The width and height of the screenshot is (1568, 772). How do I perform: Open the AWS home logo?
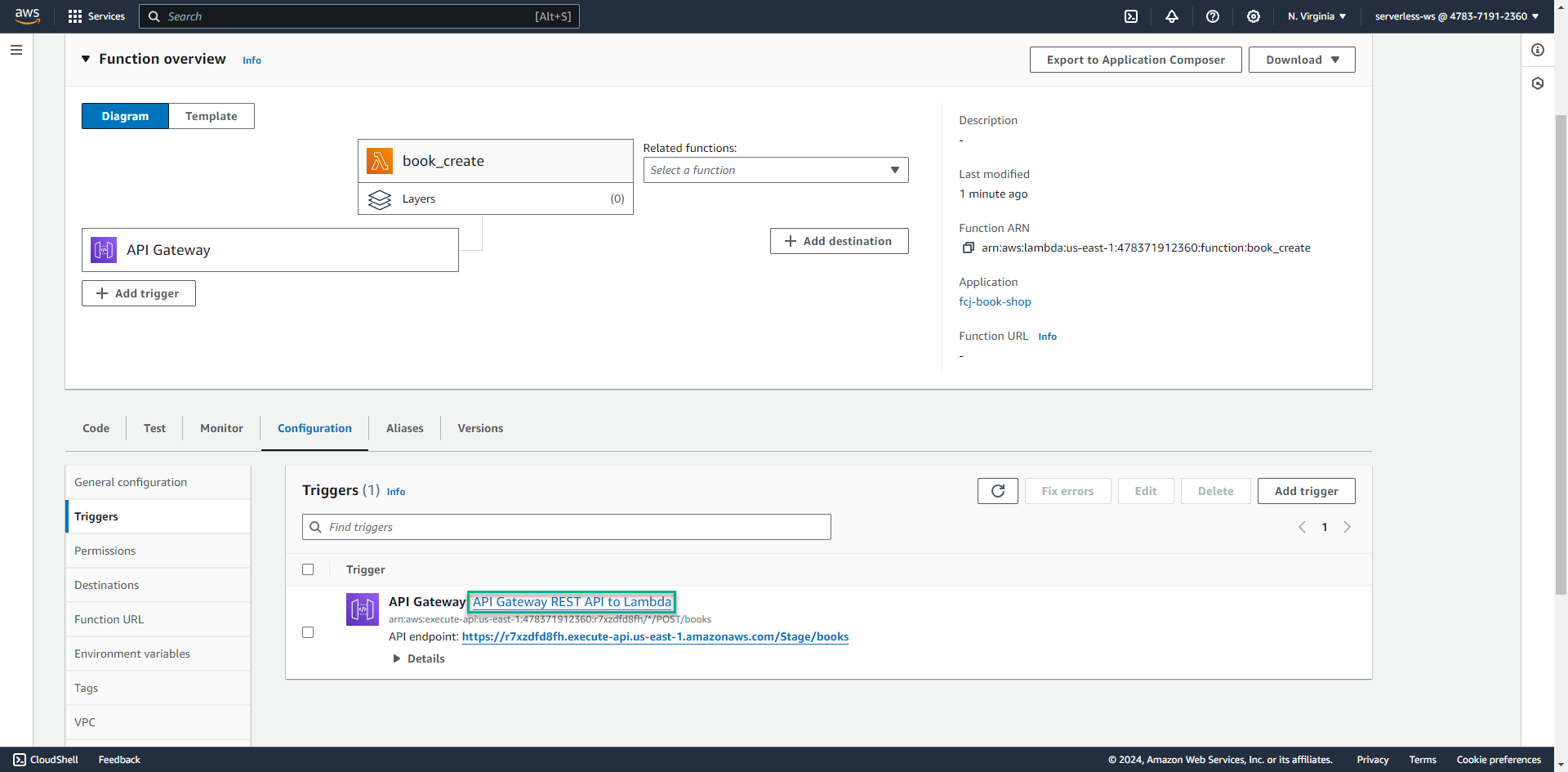pos(27,16)
